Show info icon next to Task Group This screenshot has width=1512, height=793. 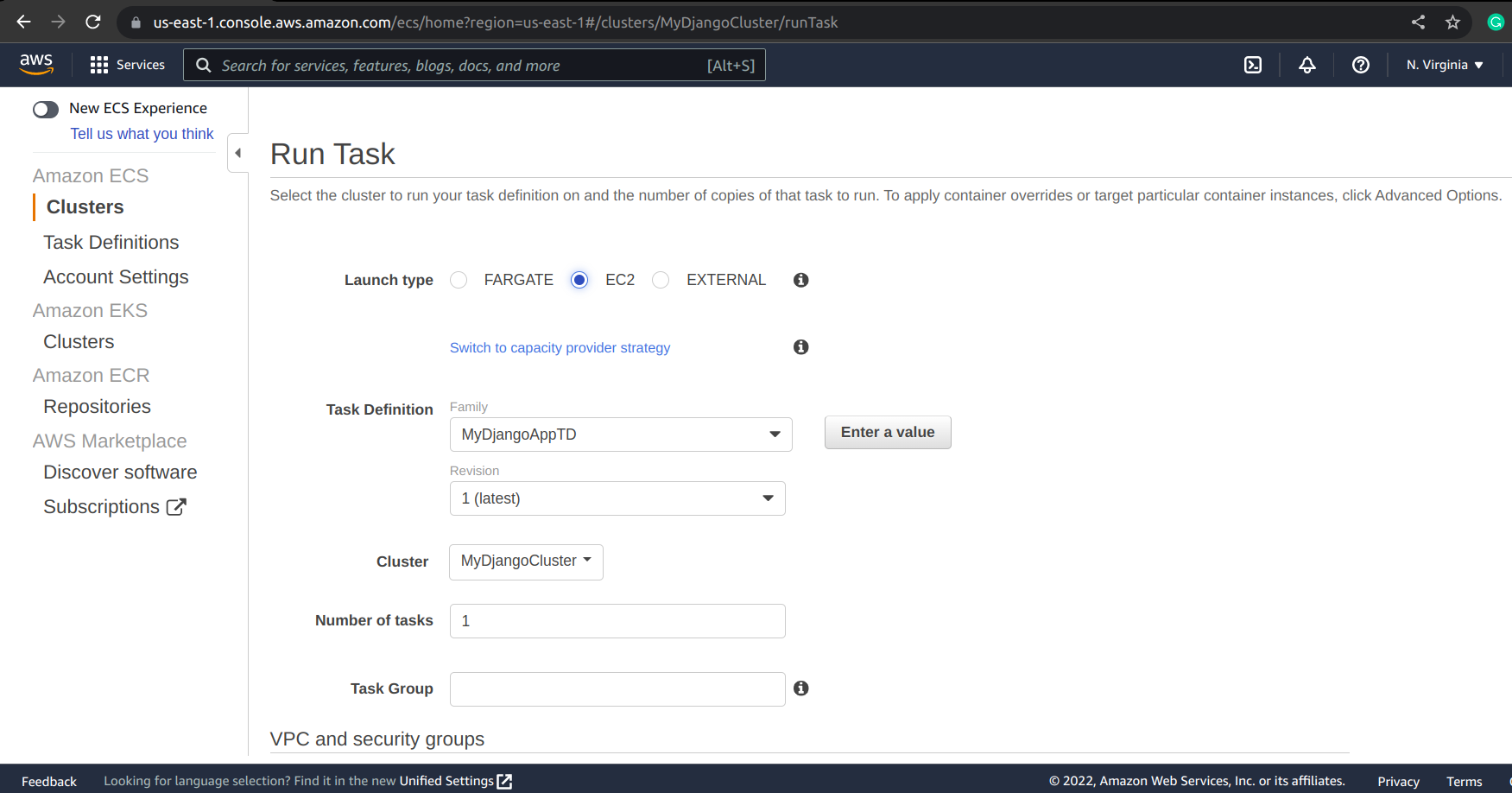[800, 688]
